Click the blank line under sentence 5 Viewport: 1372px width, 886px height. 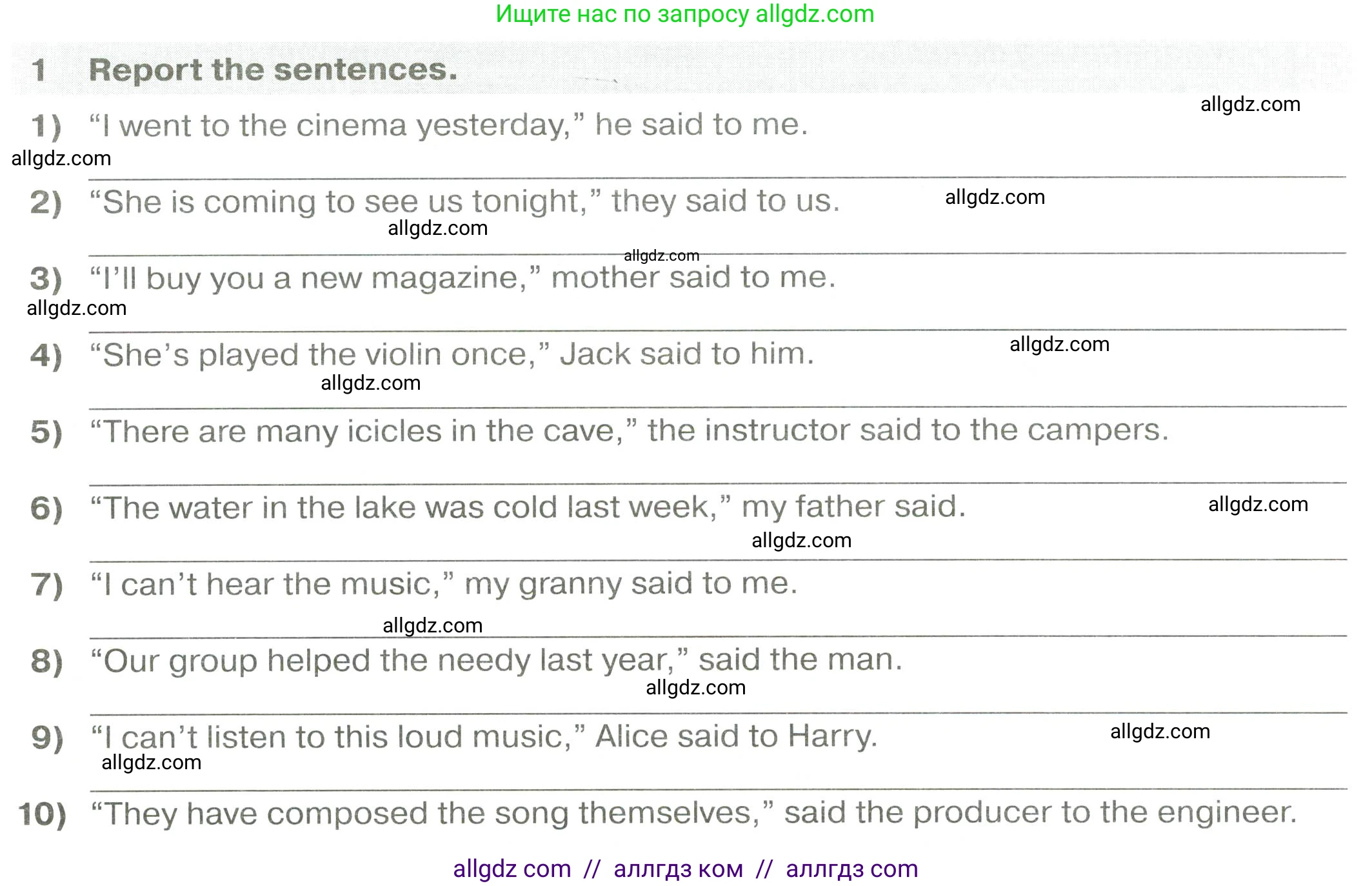[x=716, y=483]
